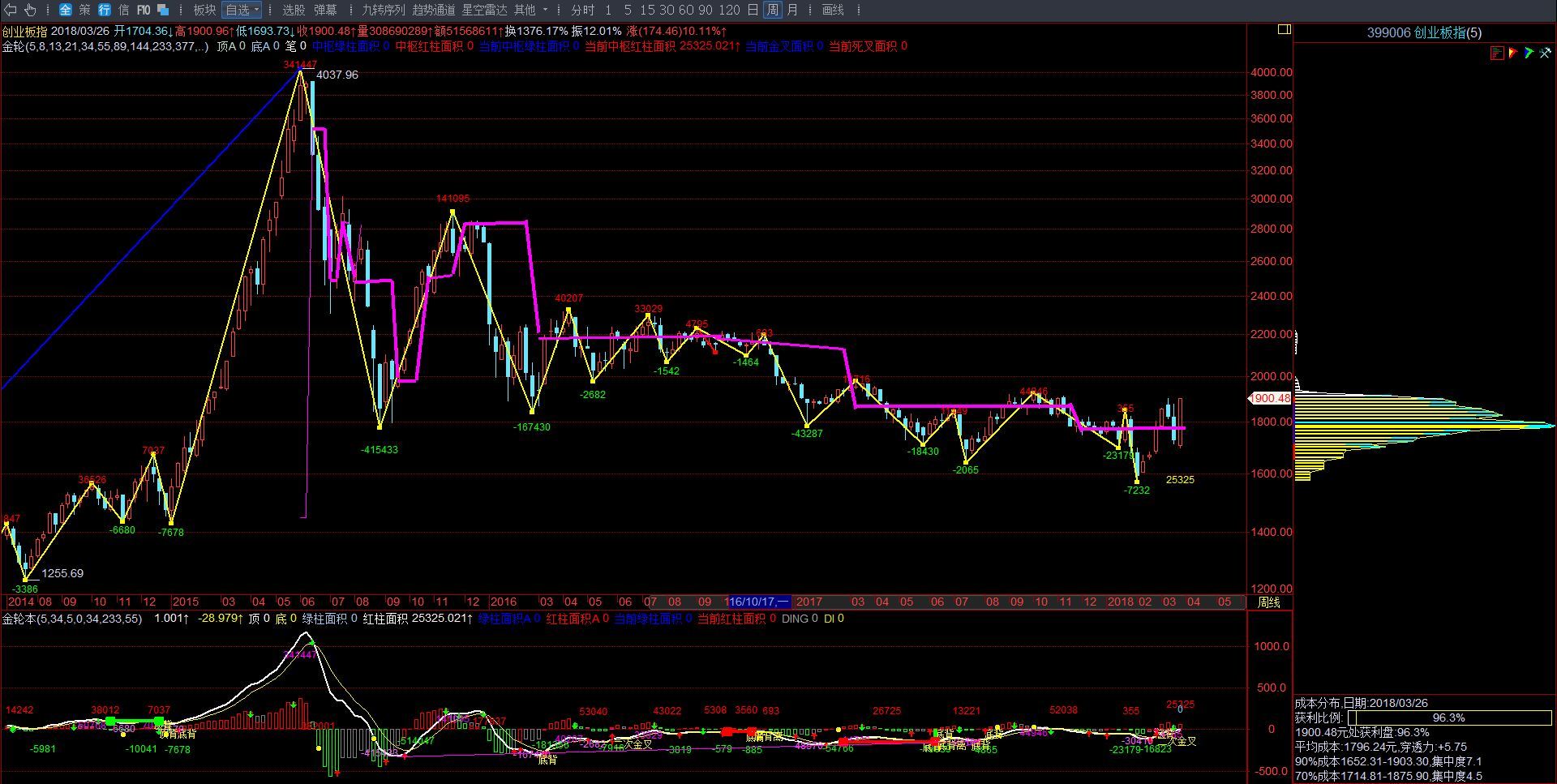Click the red-yellow flame triangle icon

1513,54
